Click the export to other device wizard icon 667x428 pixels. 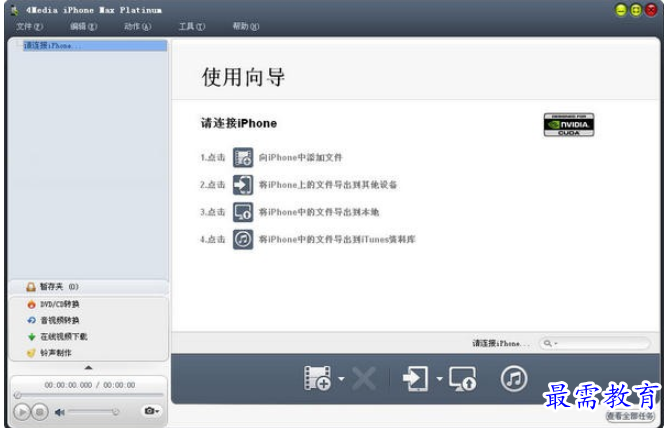coord(243,185)
